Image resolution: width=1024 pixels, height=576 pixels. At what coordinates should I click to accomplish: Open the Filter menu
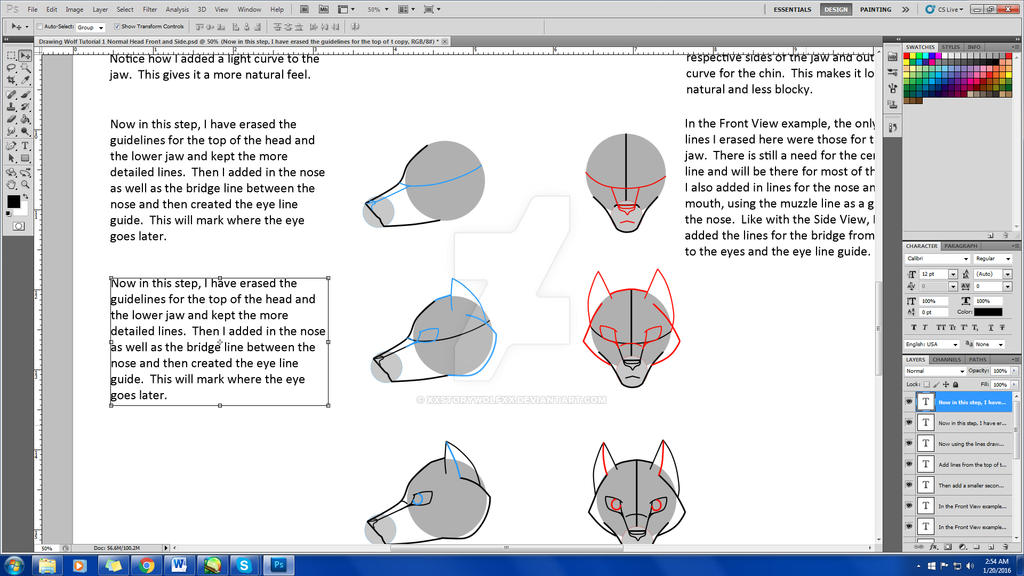point(150,10)
